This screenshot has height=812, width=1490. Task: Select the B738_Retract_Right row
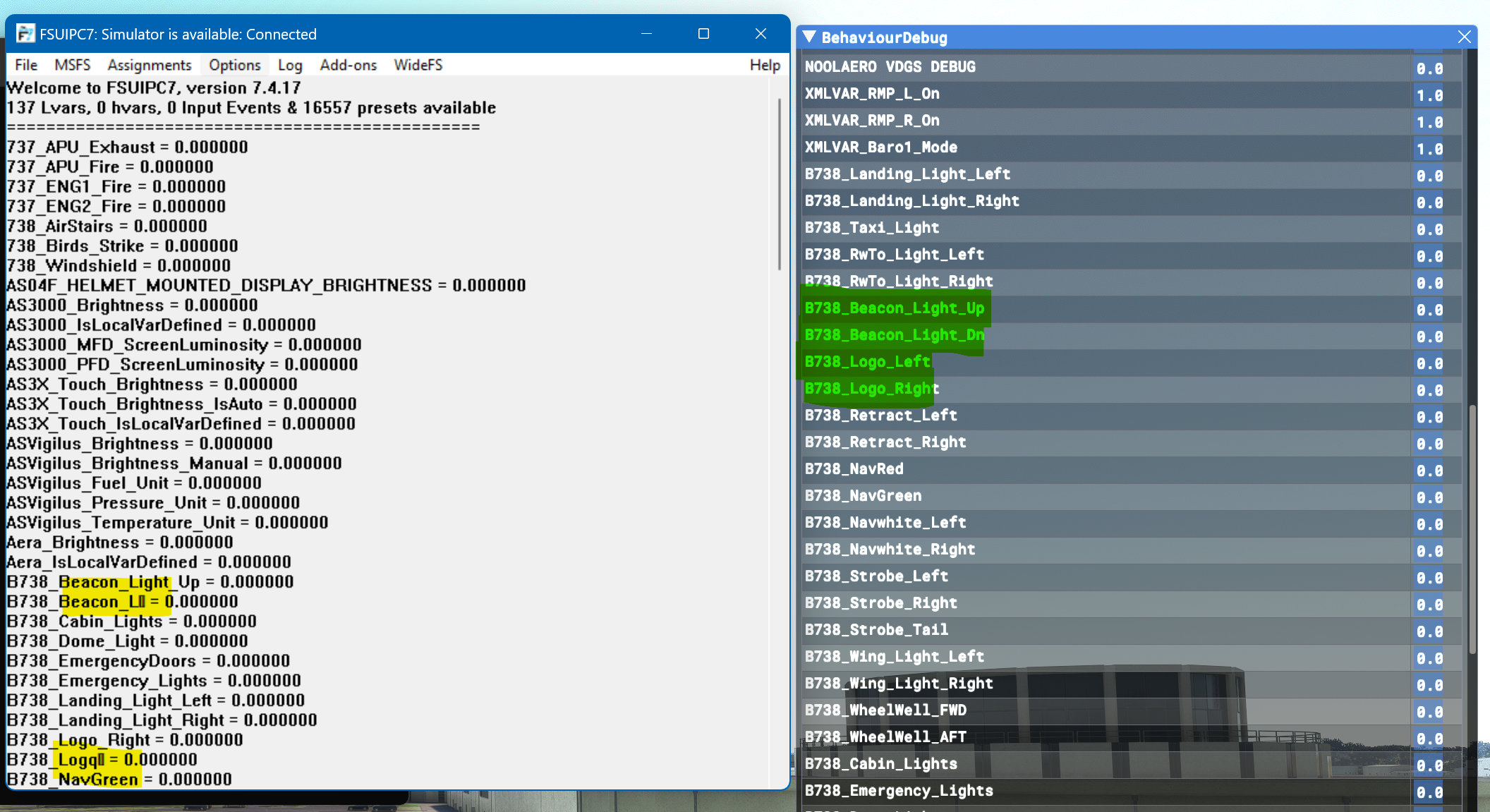[1132, 442]
